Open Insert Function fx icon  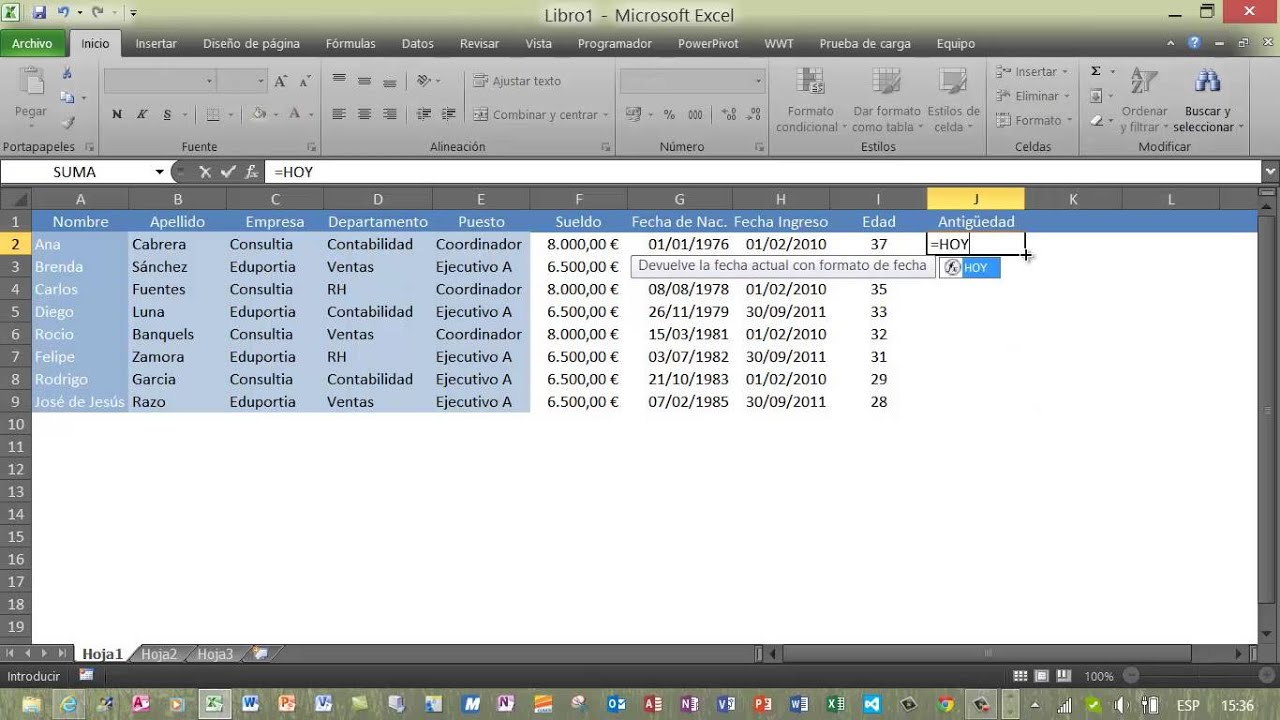[x=251, y=172]
